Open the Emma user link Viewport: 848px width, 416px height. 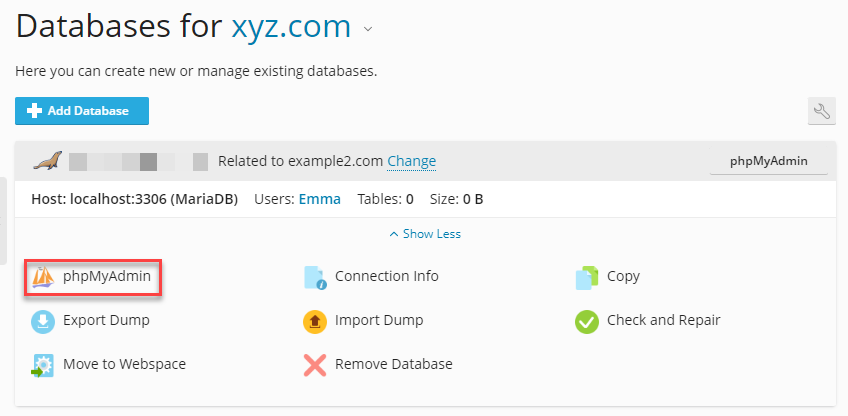point(319,199)
